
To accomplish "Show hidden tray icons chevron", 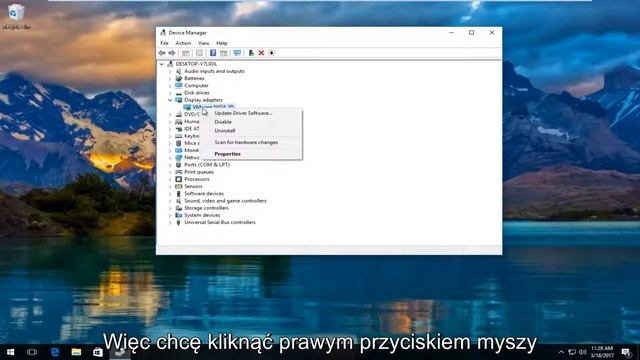I will coord(561,352).
